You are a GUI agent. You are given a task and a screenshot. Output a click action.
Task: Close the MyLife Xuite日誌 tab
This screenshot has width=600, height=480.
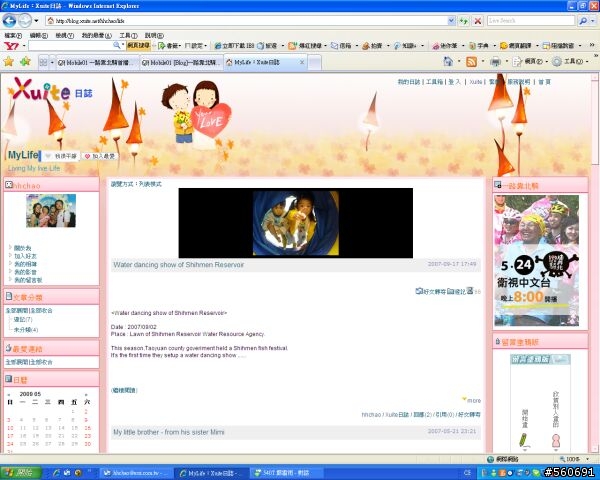point(302,62)
